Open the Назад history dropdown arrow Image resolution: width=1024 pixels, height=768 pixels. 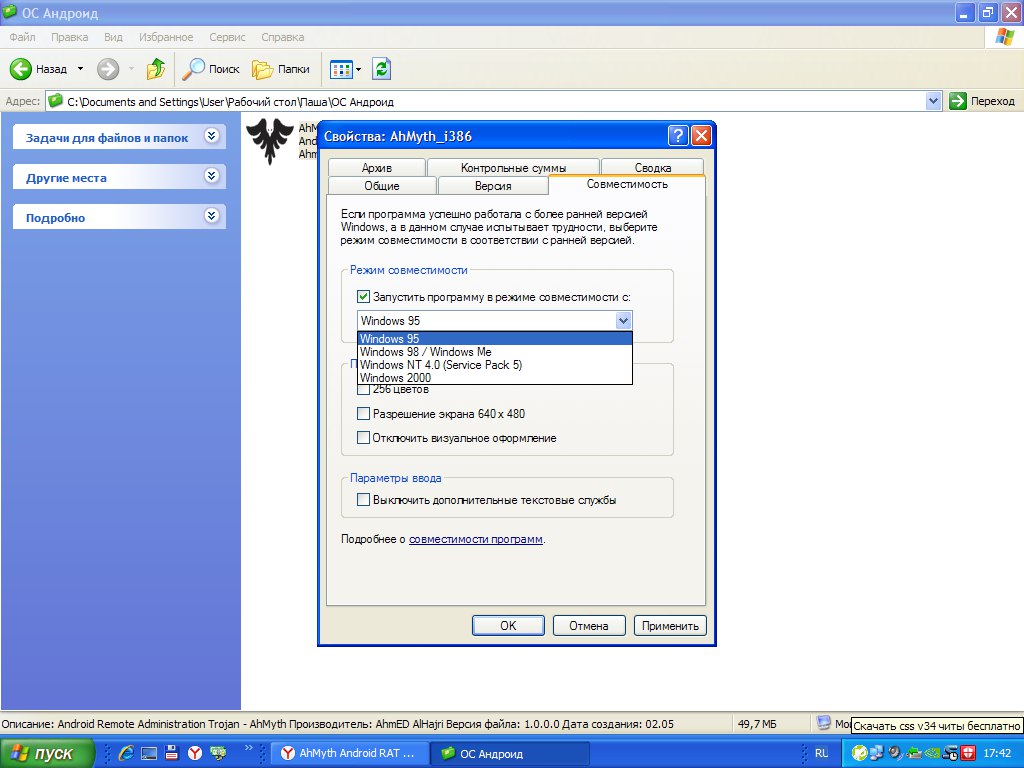click(x=80, y=69)
